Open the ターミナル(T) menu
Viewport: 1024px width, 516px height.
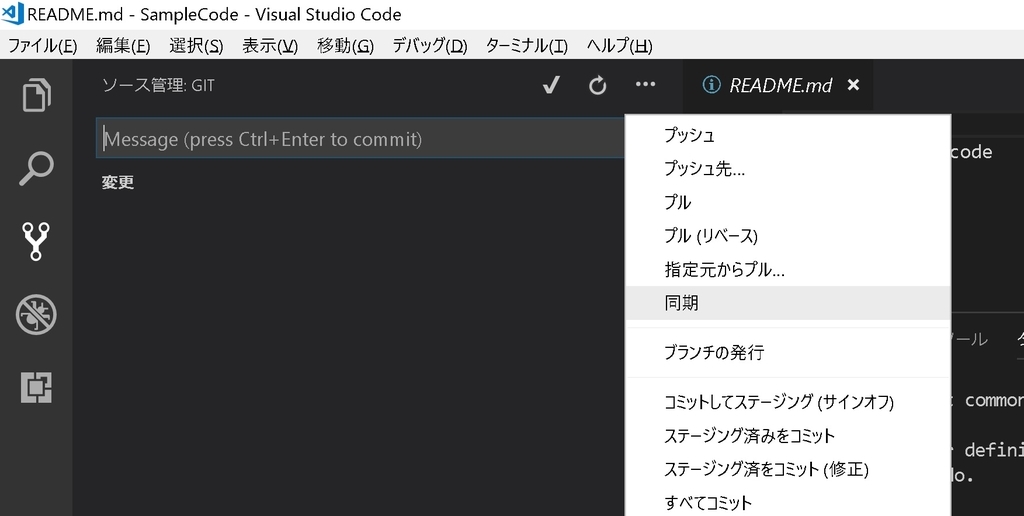pyautogui.click(x=526, y=46)
